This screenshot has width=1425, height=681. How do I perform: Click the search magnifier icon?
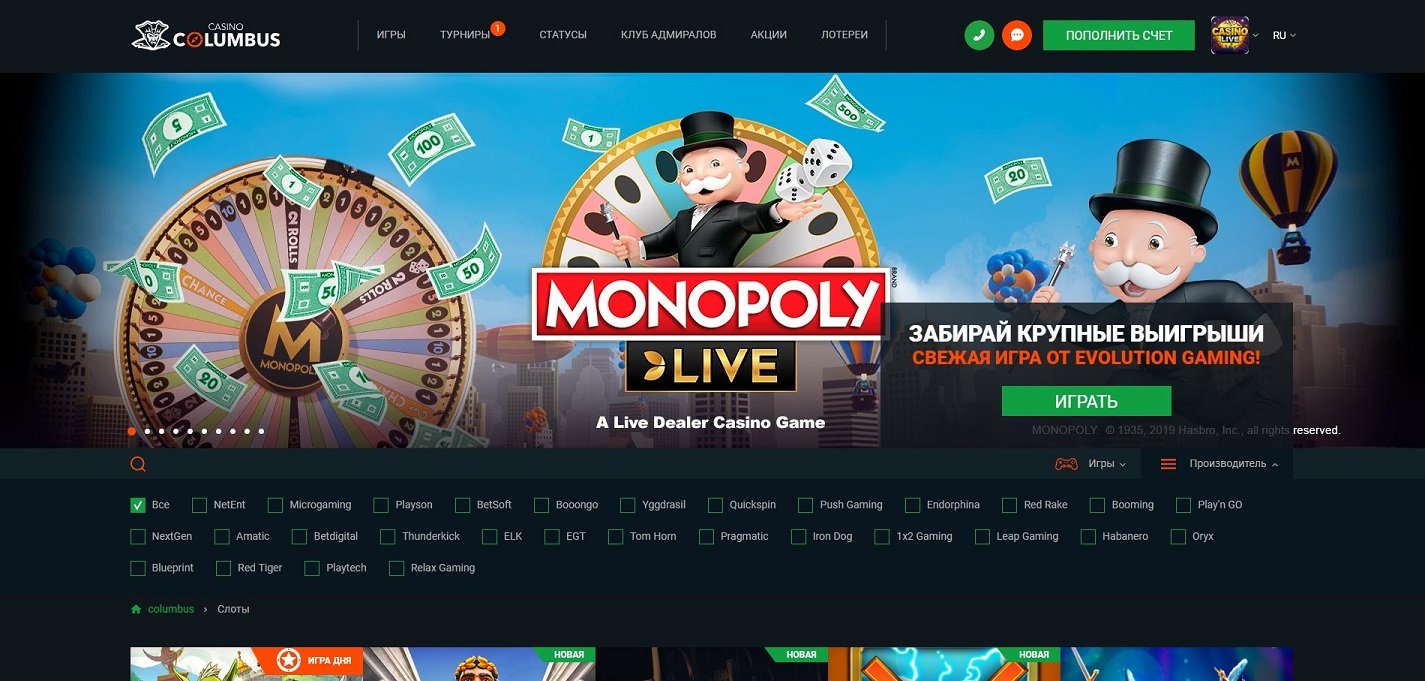coord(138,464)
